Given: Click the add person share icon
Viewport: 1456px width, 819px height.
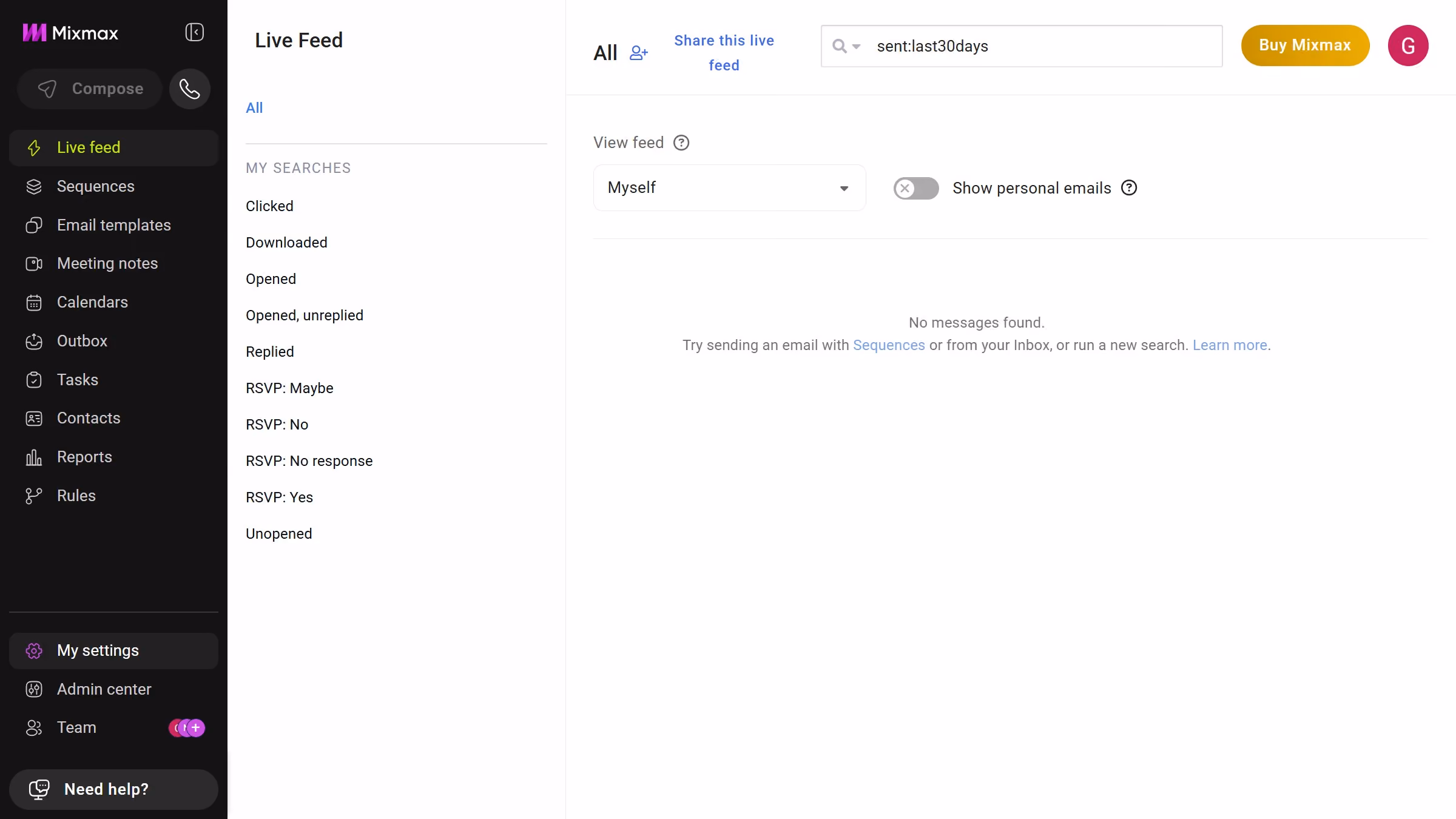Looking at the screenshot, I should click(x=638, y=53).
